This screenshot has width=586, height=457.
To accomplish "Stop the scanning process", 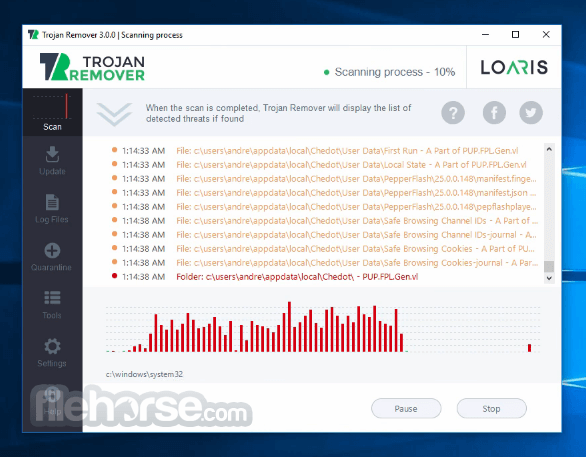I will point(491,408).
